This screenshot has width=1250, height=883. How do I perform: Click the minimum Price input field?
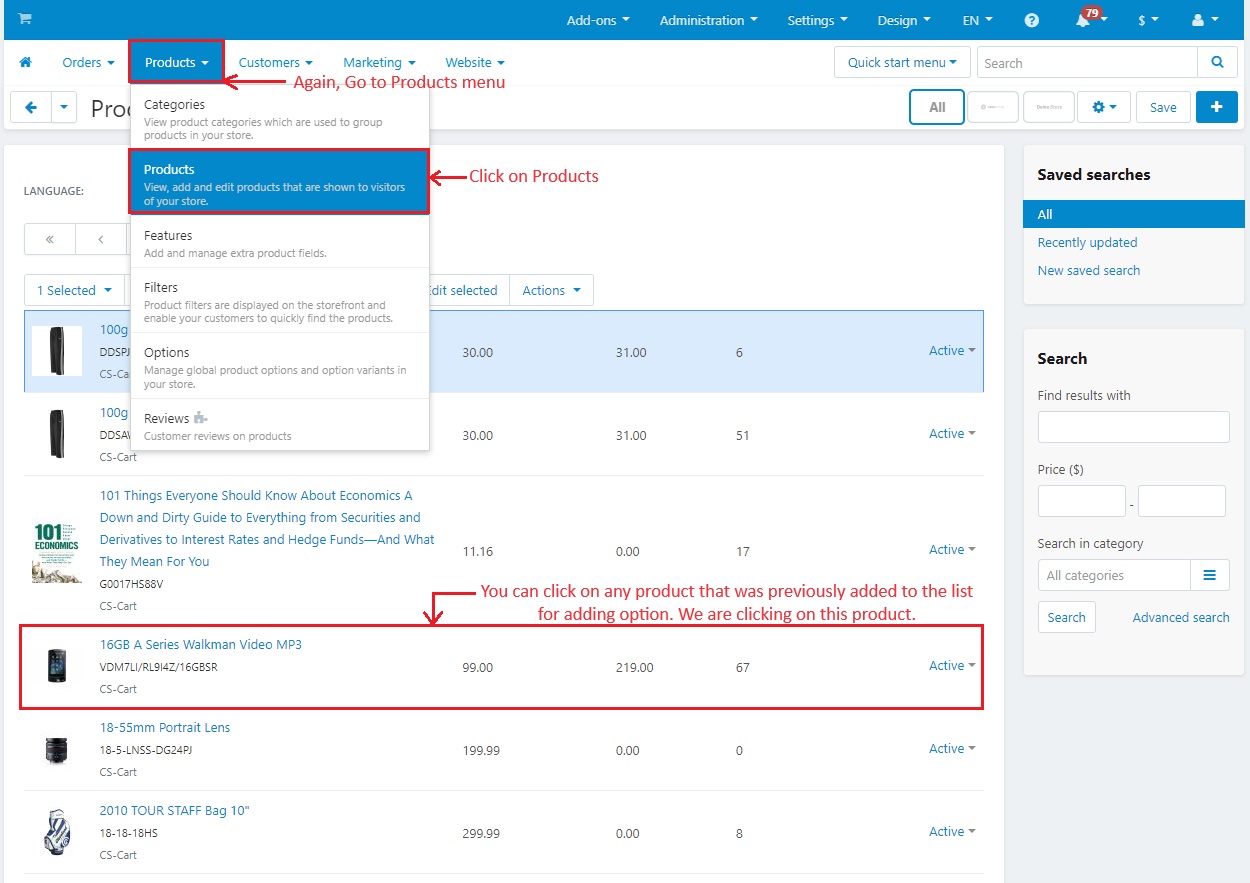coord(1082,501)
